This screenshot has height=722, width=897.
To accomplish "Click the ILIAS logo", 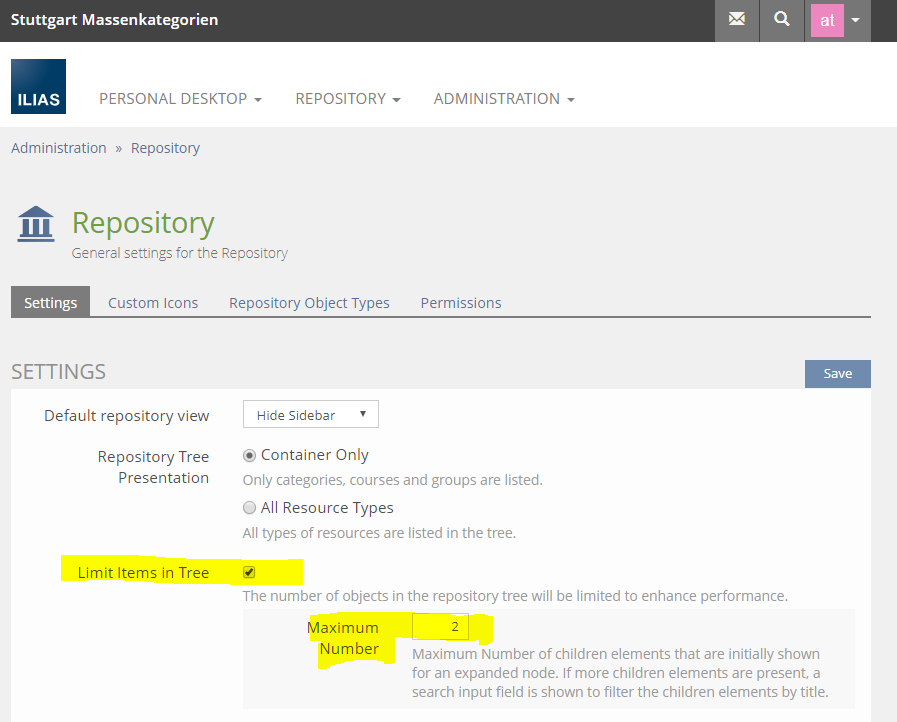I will (x=38, y=86).
